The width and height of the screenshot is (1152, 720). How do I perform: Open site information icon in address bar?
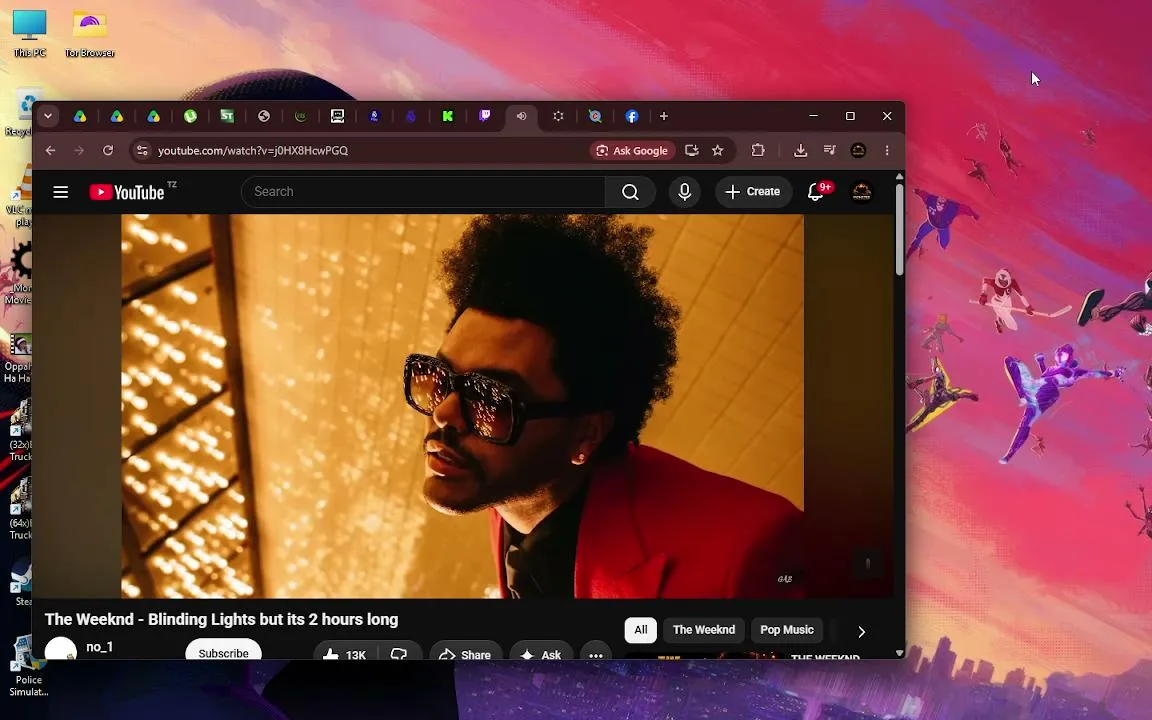click(x=143, y=151)
